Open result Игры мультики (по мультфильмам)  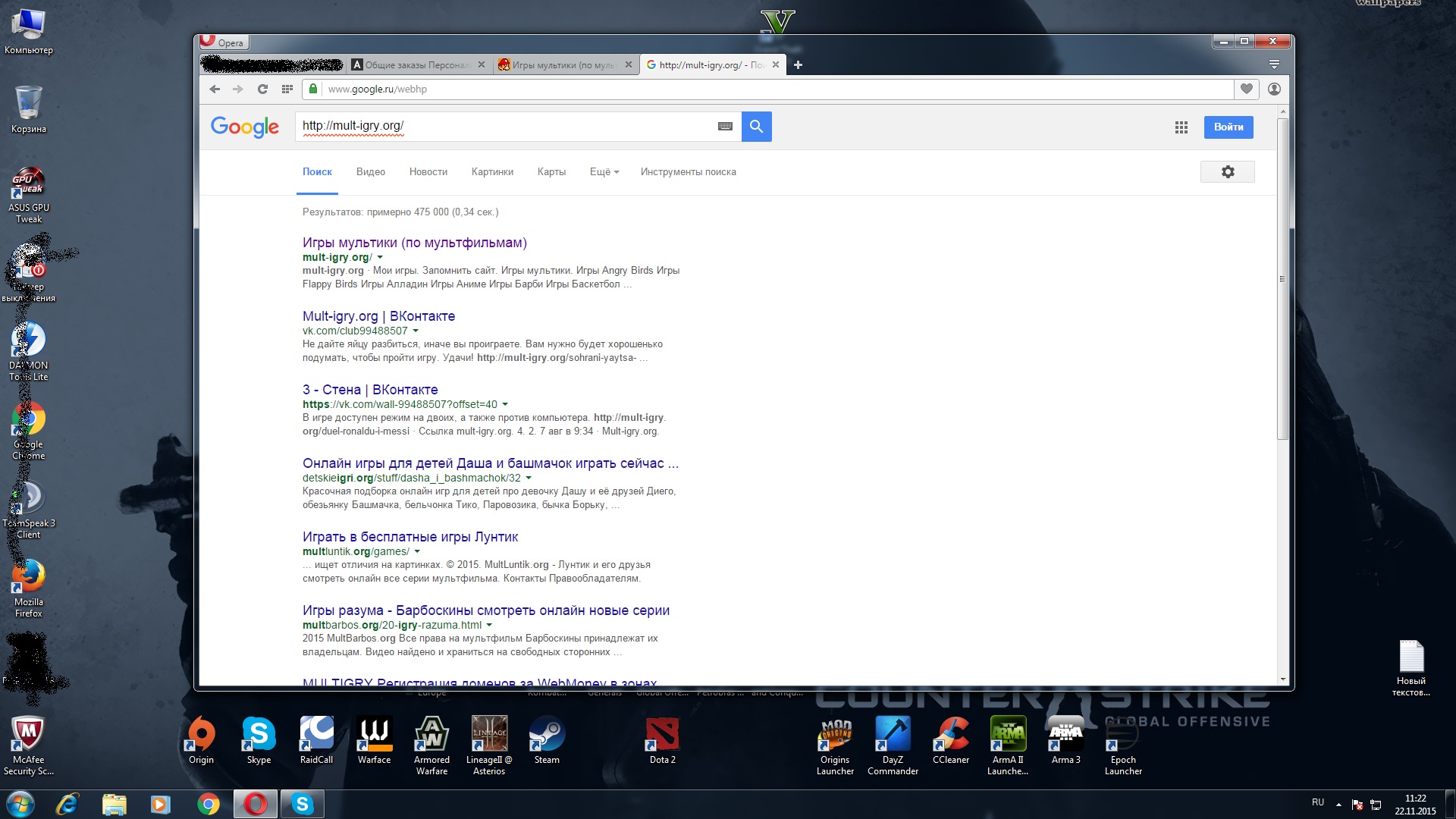click(x=414, y=243)
